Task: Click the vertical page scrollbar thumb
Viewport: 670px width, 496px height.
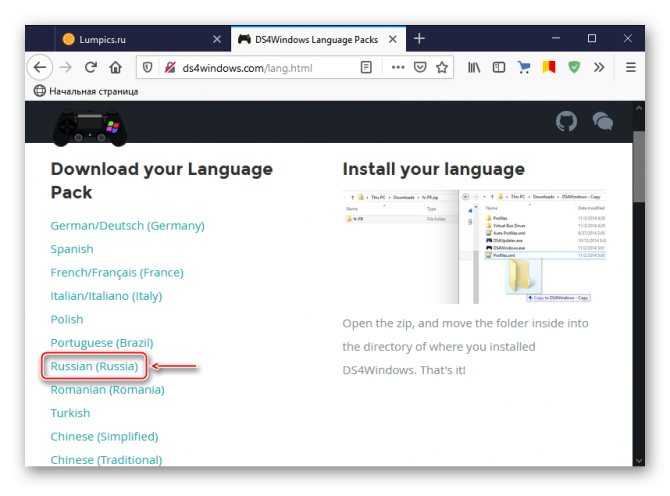Action: (638, 167)
